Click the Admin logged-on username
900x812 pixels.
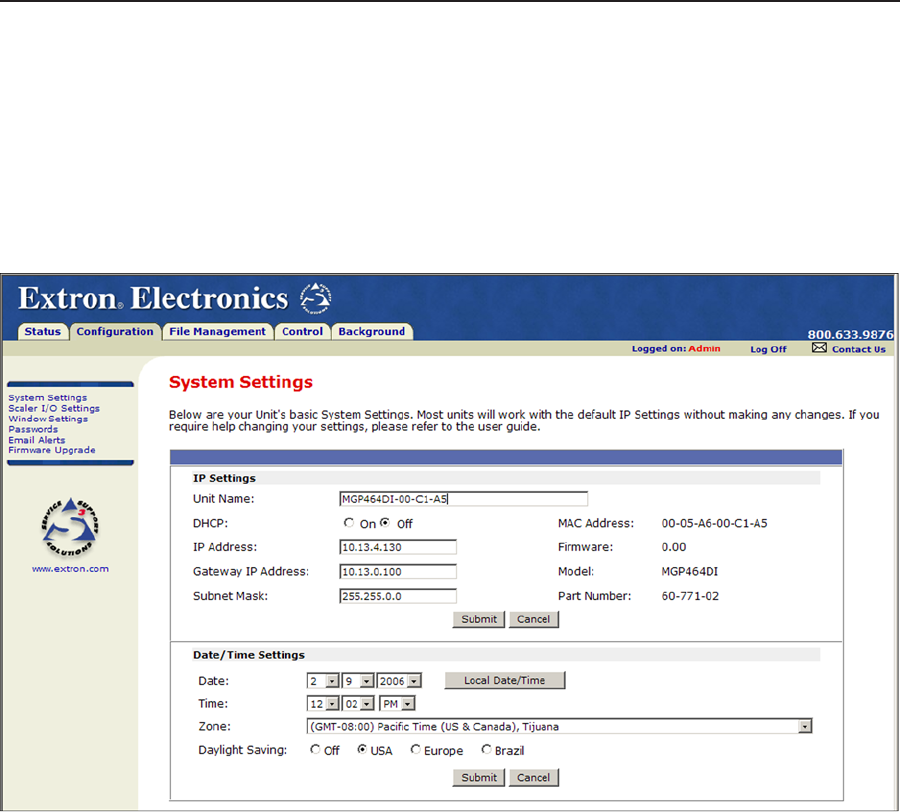[x=704, y=348]
